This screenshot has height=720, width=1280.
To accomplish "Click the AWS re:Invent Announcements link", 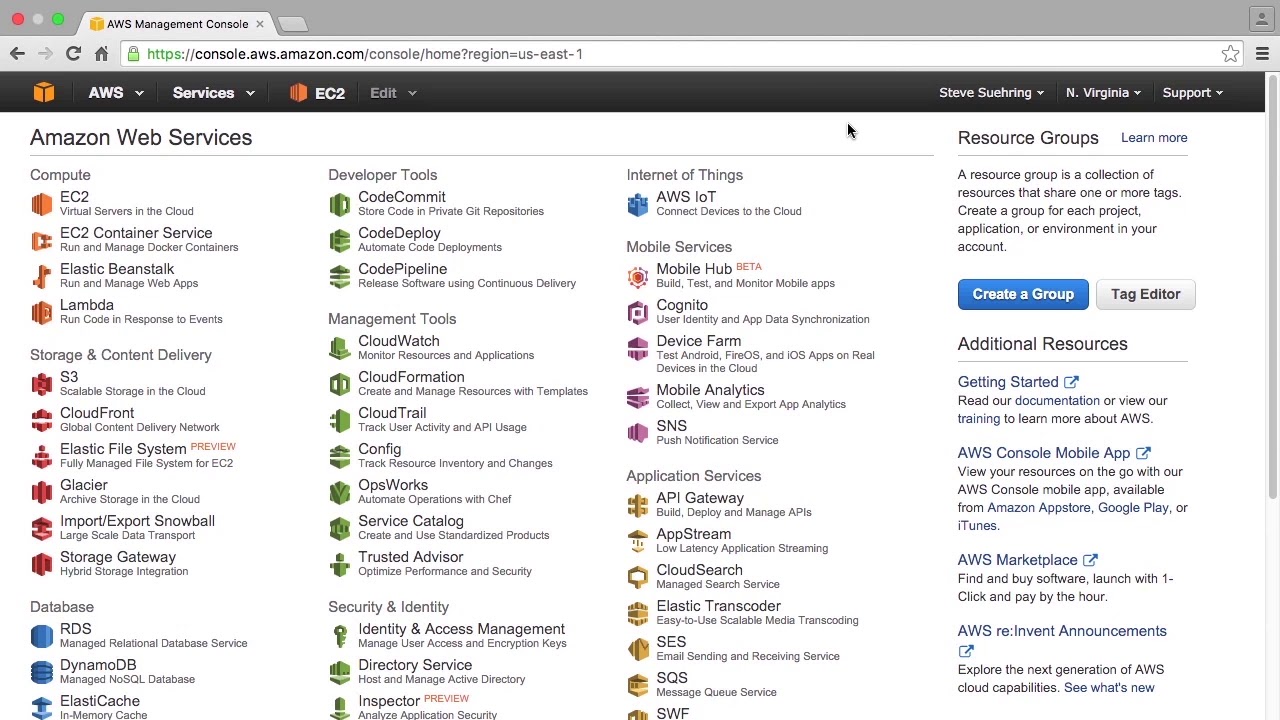I will (1062, 631).
